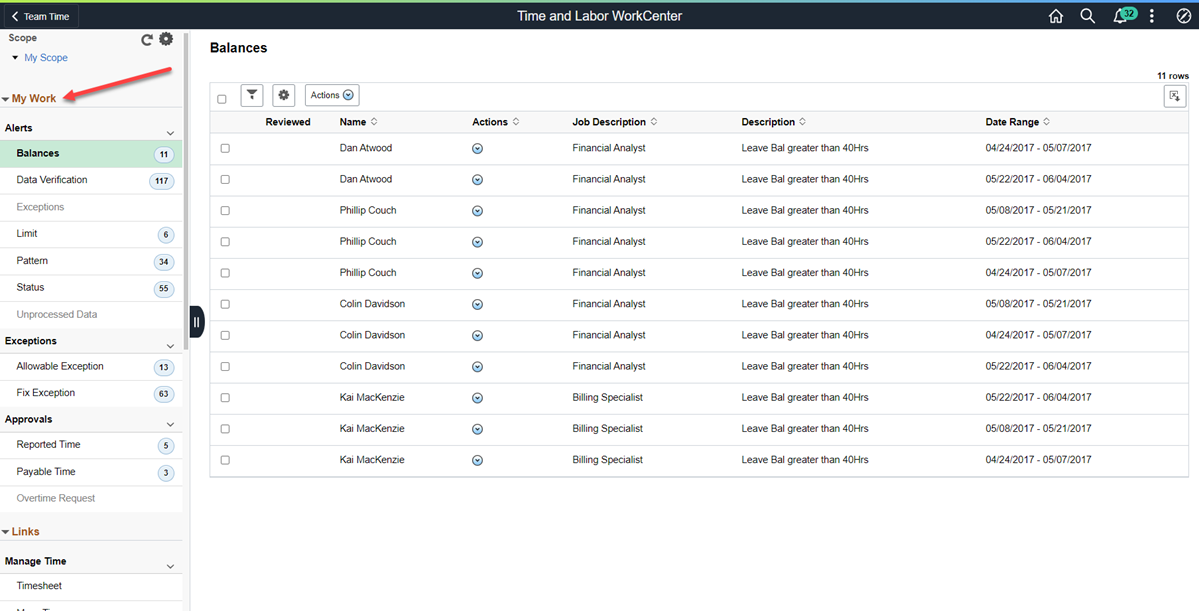Click the left panel vertical scrollbar
Viewport: 1199px width, 611px height.
(x=186, y=191)
